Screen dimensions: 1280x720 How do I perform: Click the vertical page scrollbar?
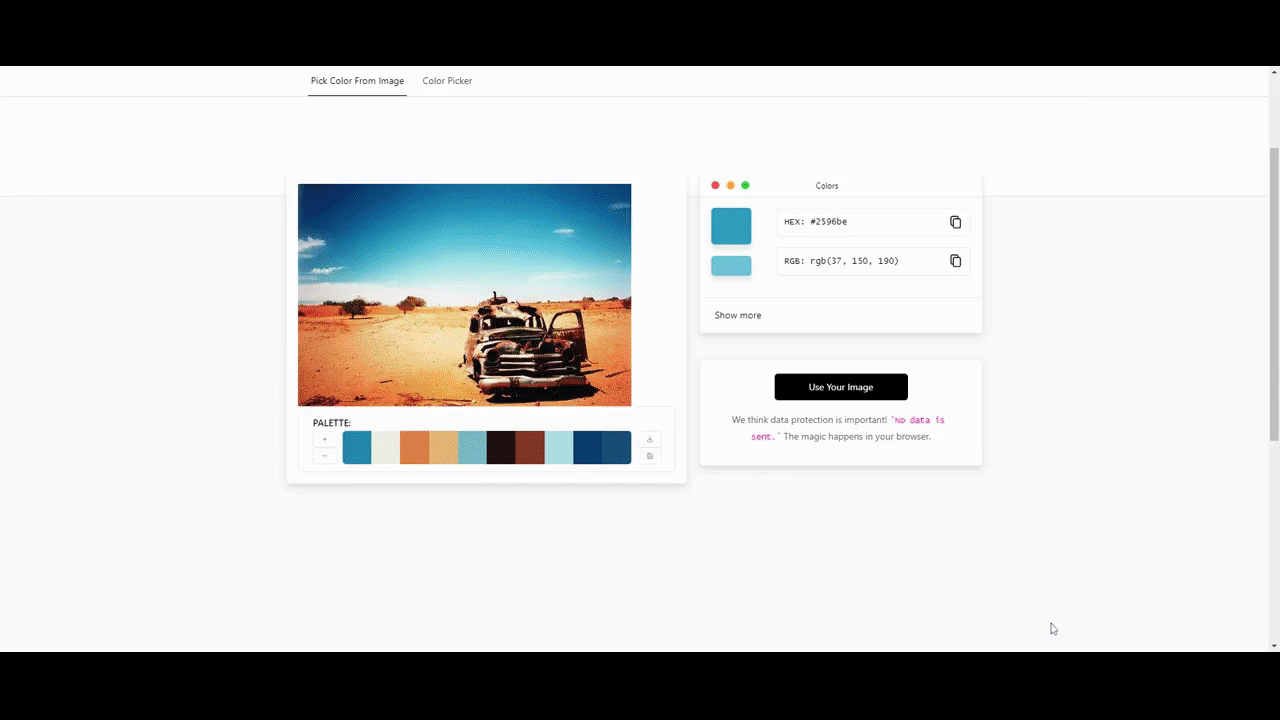coord(1274,294)
